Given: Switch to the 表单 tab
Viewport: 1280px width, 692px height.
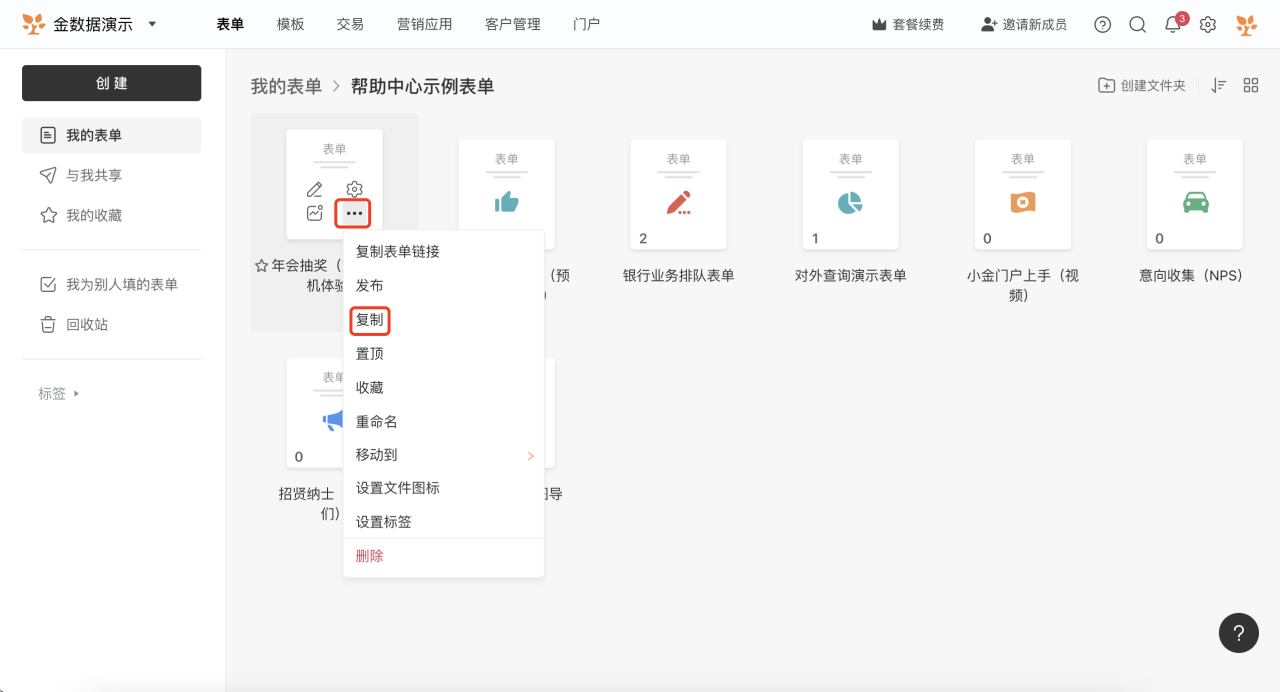Looking at the screenshot, I should (230, 24).
